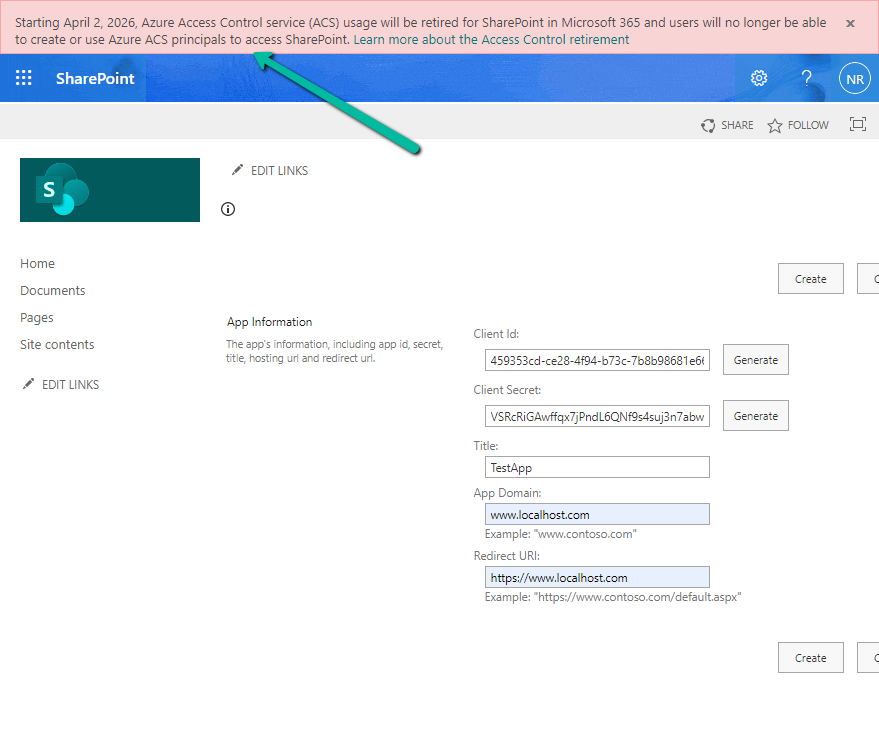This screenshot has width=879, height=750.
Task: Generate a new Client Secret
Action: (x=755, y=415)
